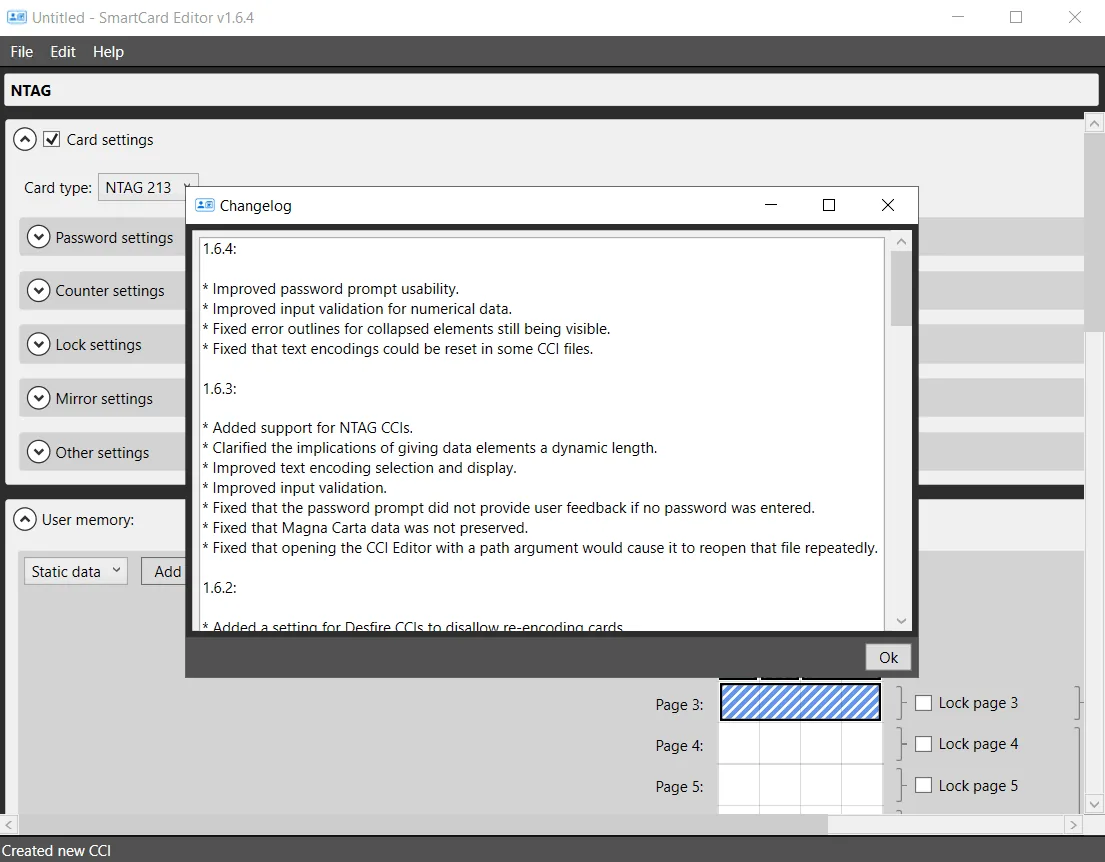Expand Counter settings section

tap(38, 290)
